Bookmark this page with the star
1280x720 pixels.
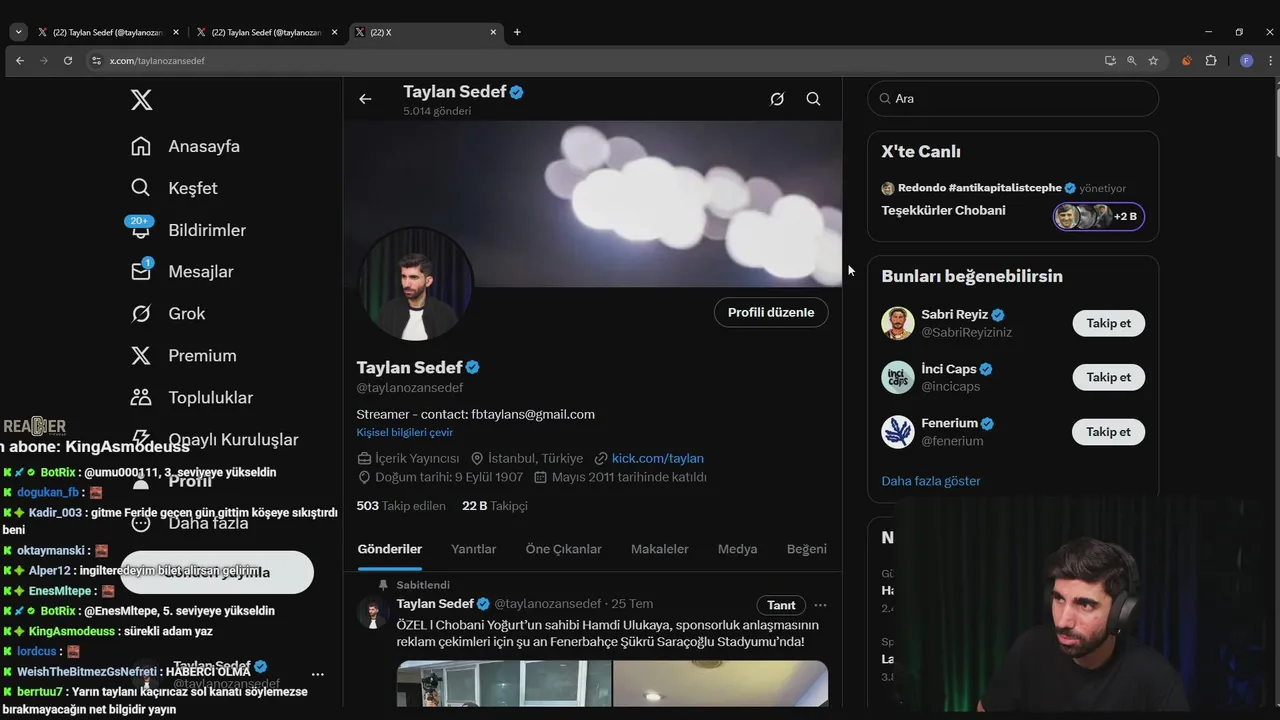tap(1153, 61)
